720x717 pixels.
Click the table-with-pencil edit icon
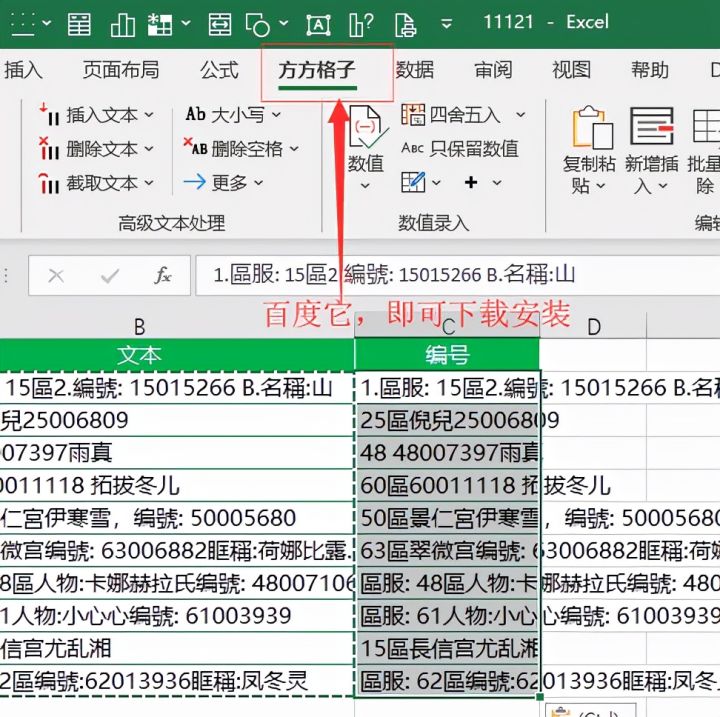[413, 182]
